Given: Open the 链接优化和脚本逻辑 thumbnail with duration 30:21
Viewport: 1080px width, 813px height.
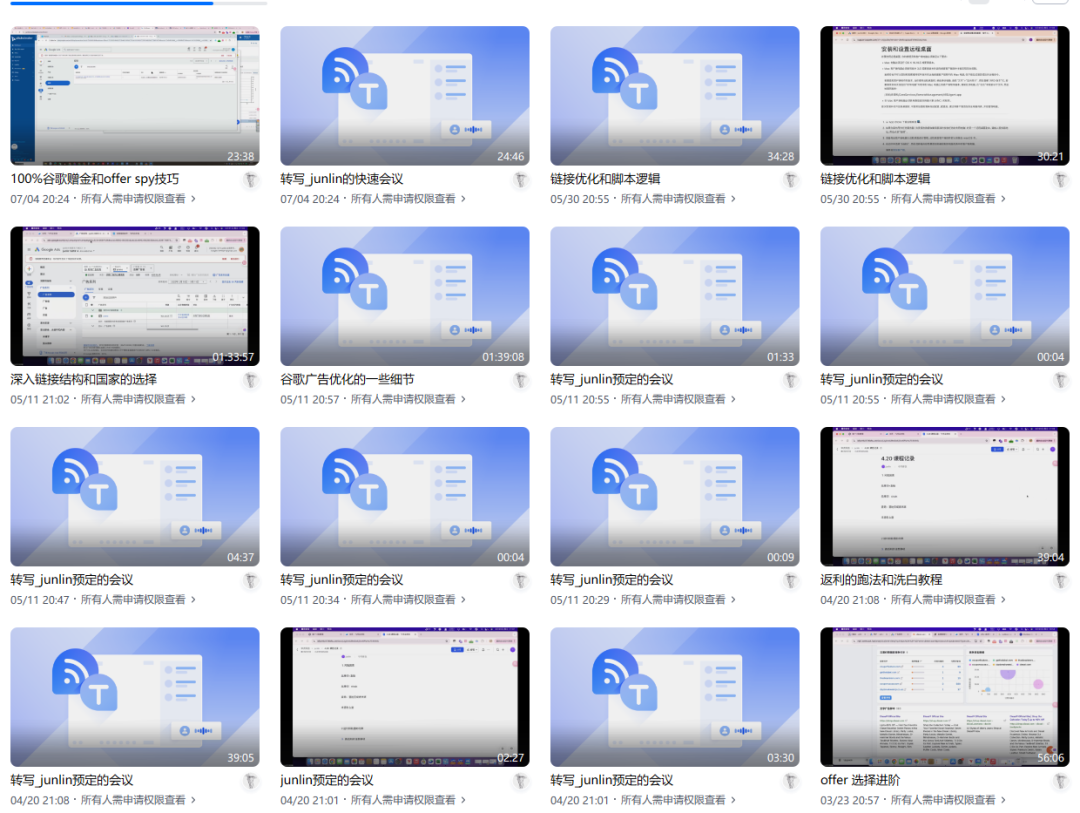Looking at the screenshot, I should pyautogui.click(x=945, y=96).
